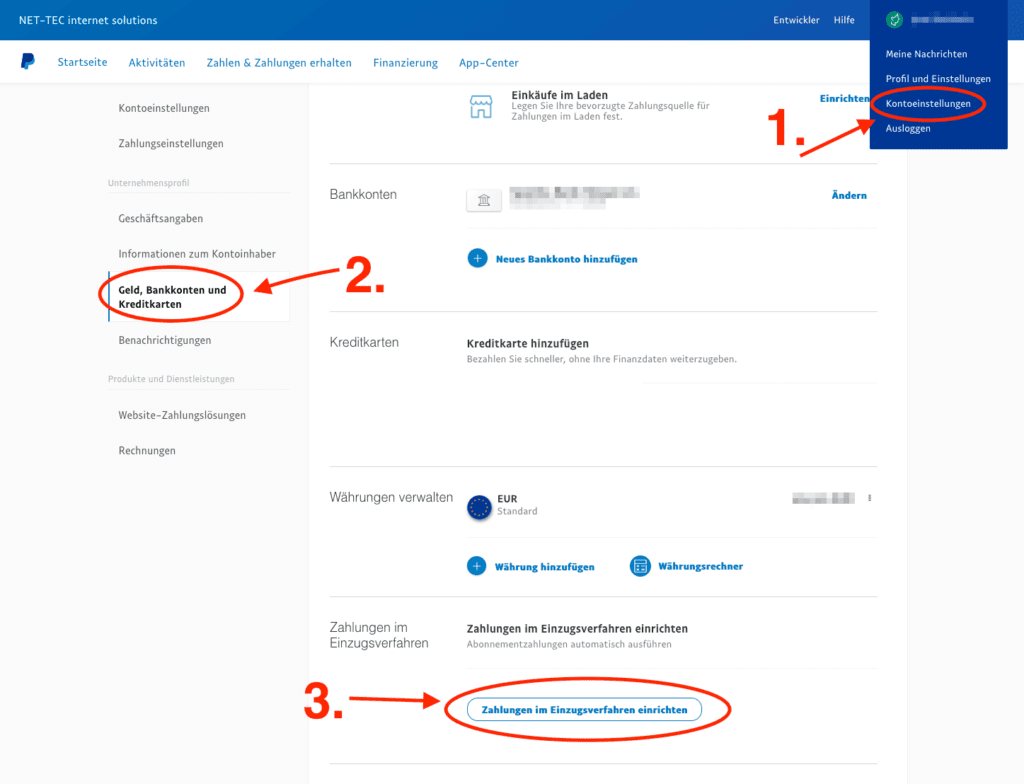Click the PayPal logo icon

pyautogui.click(x=27, y=61)
